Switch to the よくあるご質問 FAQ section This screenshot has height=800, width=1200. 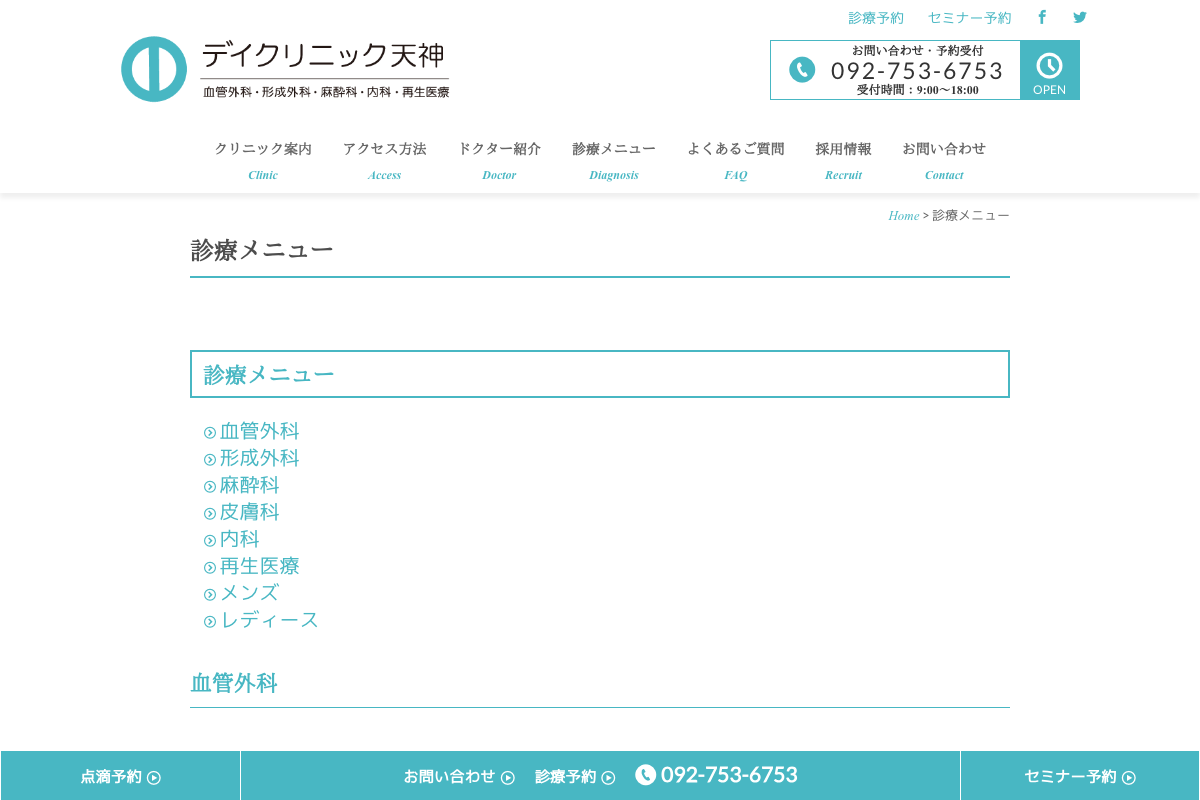736,148
